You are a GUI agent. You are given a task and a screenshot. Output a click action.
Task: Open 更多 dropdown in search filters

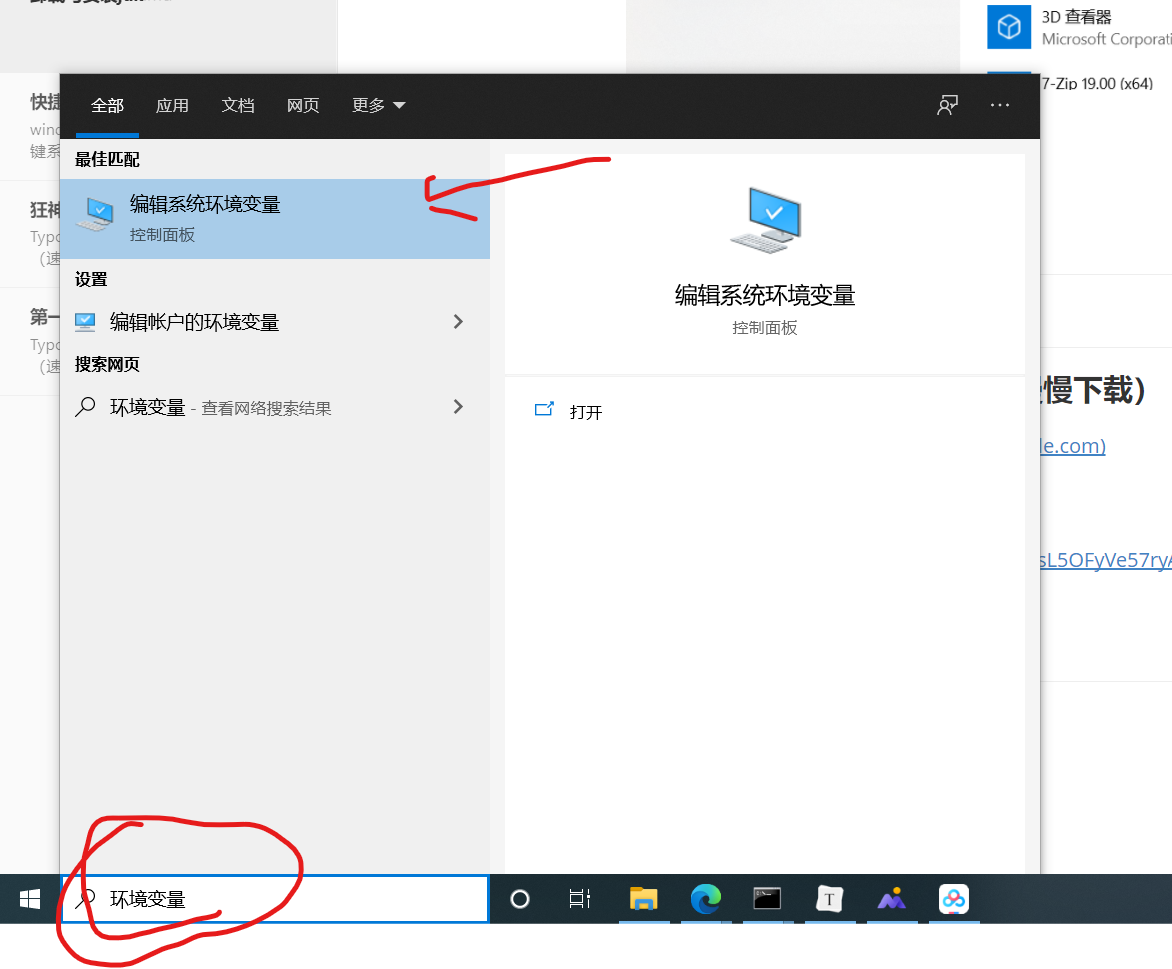click(378, 105)
